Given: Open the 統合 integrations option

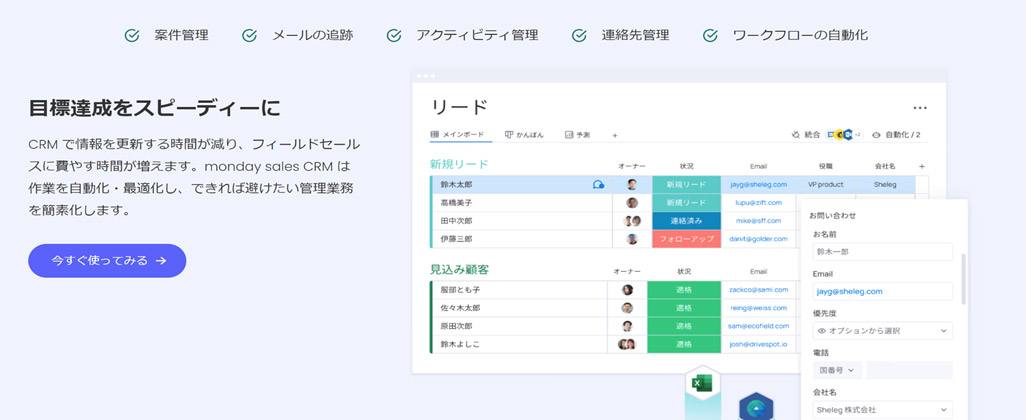Looking at the screenshot, I should tap(805, 135).
